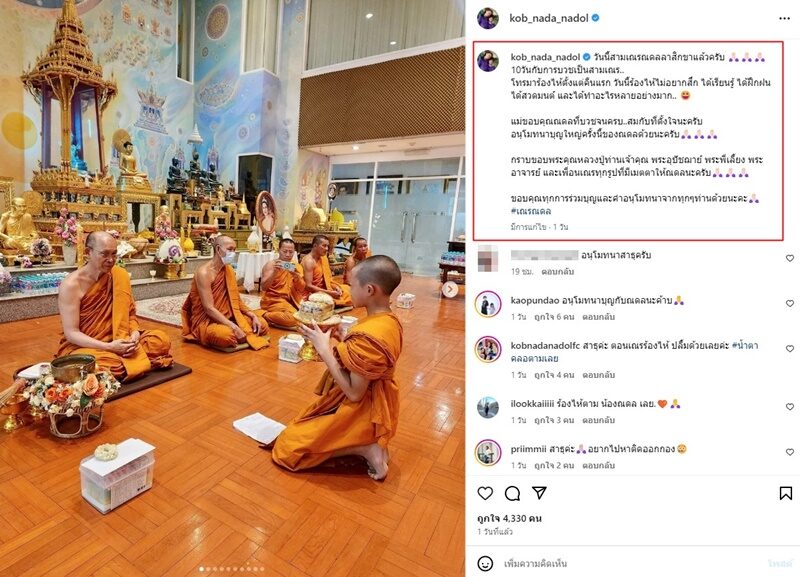Viewport: 800px width, 577px height.
Task: Like ilookkaiiiii's comment with heart
Action: click(x=790, y=407)
